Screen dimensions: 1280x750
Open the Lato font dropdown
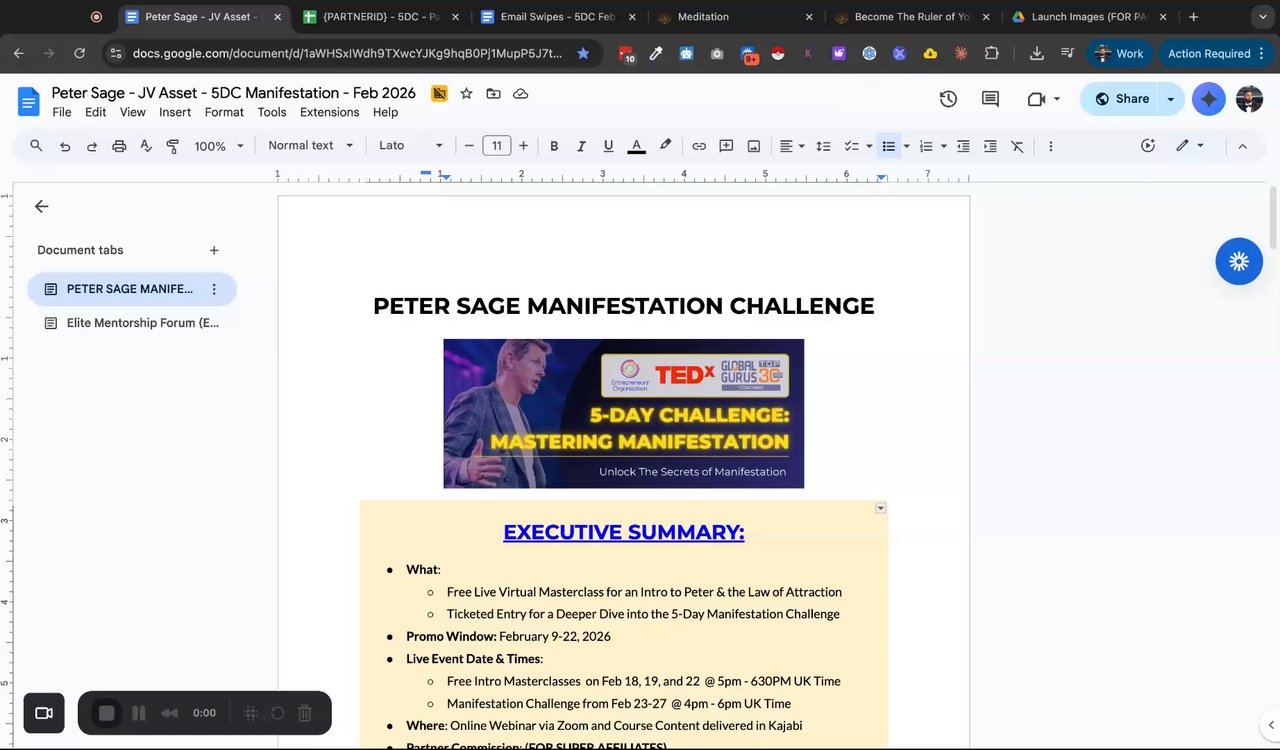(410, 146)
